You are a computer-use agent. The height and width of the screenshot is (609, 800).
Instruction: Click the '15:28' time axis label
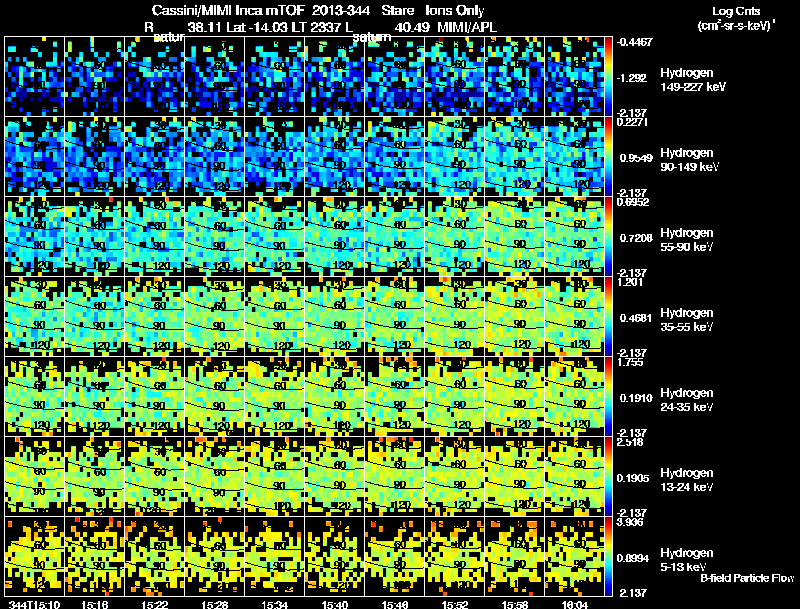(215, 604)
